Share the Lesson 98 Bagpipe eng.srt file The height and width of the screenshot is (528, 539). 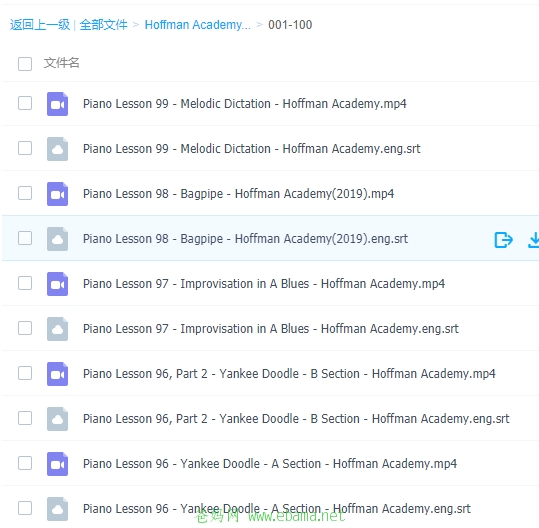[x=504, y=240]
